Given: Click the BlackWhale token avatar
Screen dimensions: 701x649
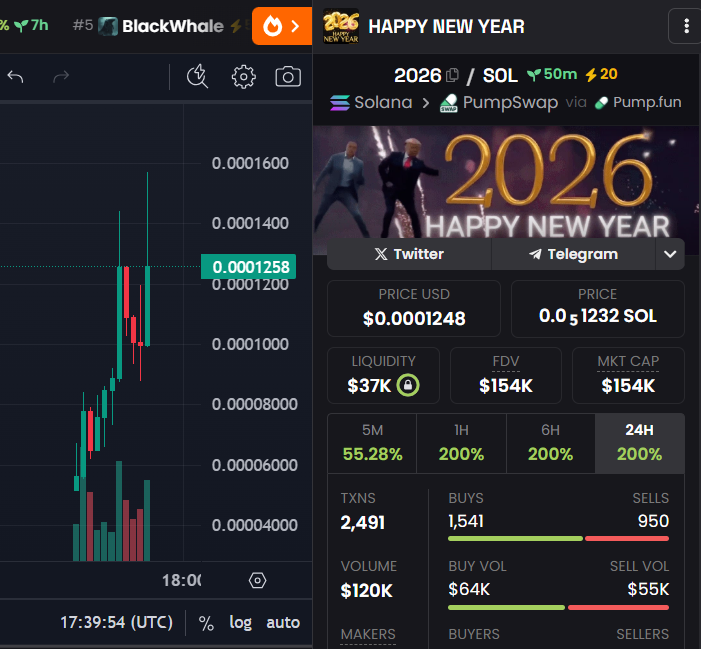Looking at the screenshot, I should [x=108, y=26].
